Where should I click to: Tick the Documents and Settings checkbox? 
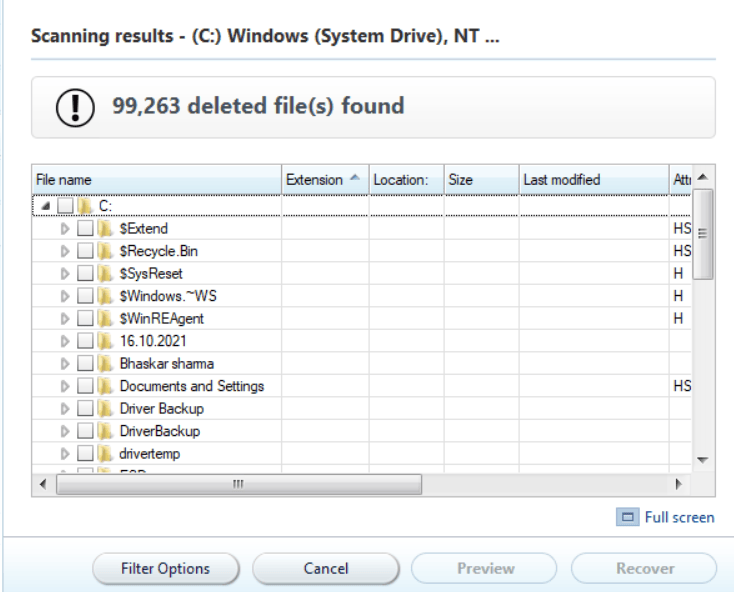tap(85, 386)
